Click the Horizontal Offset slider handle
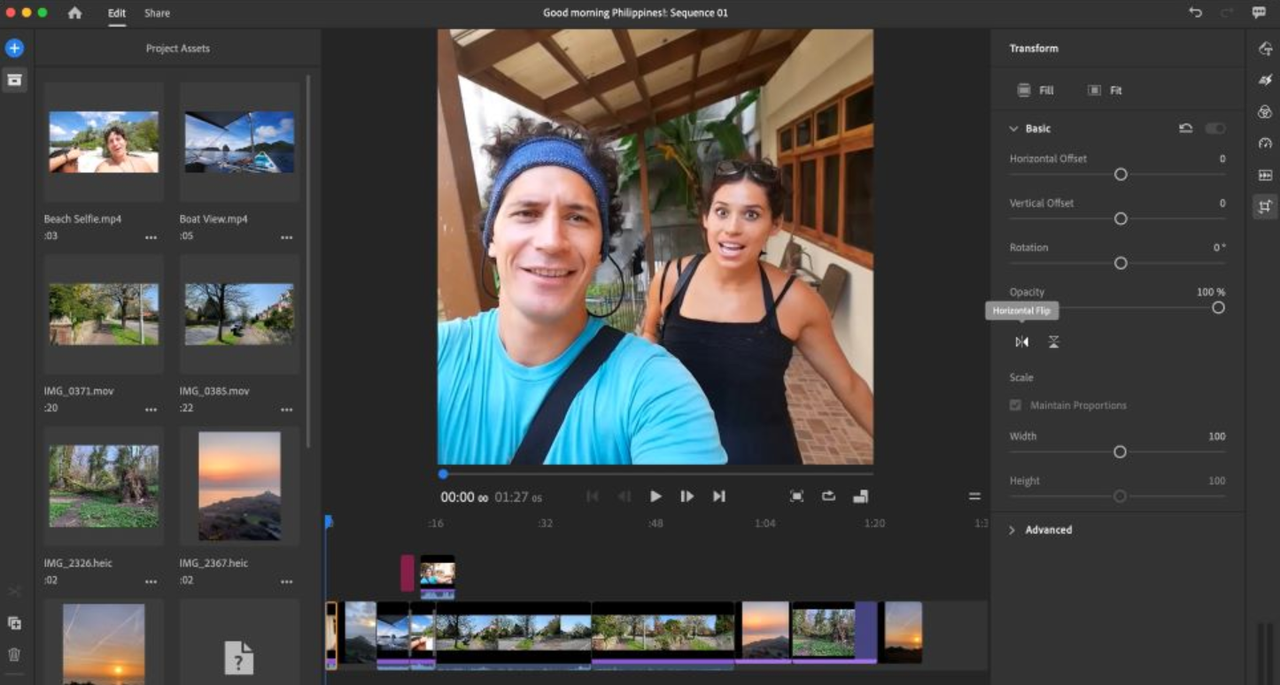The height and width of the screenshot is (685, 1280). click(1121, 174)
